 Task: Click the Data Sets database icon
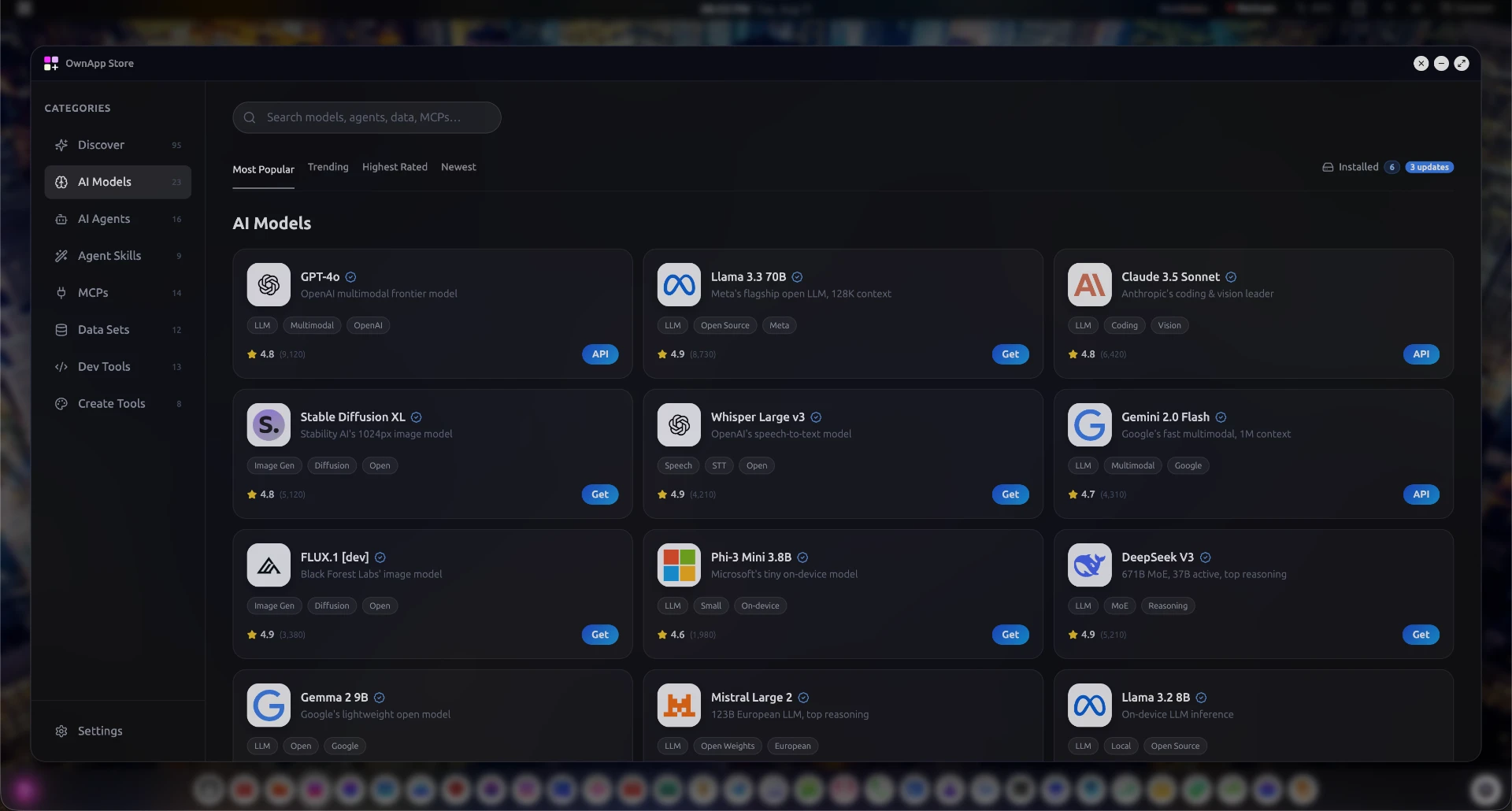click(x=61, y=330)
